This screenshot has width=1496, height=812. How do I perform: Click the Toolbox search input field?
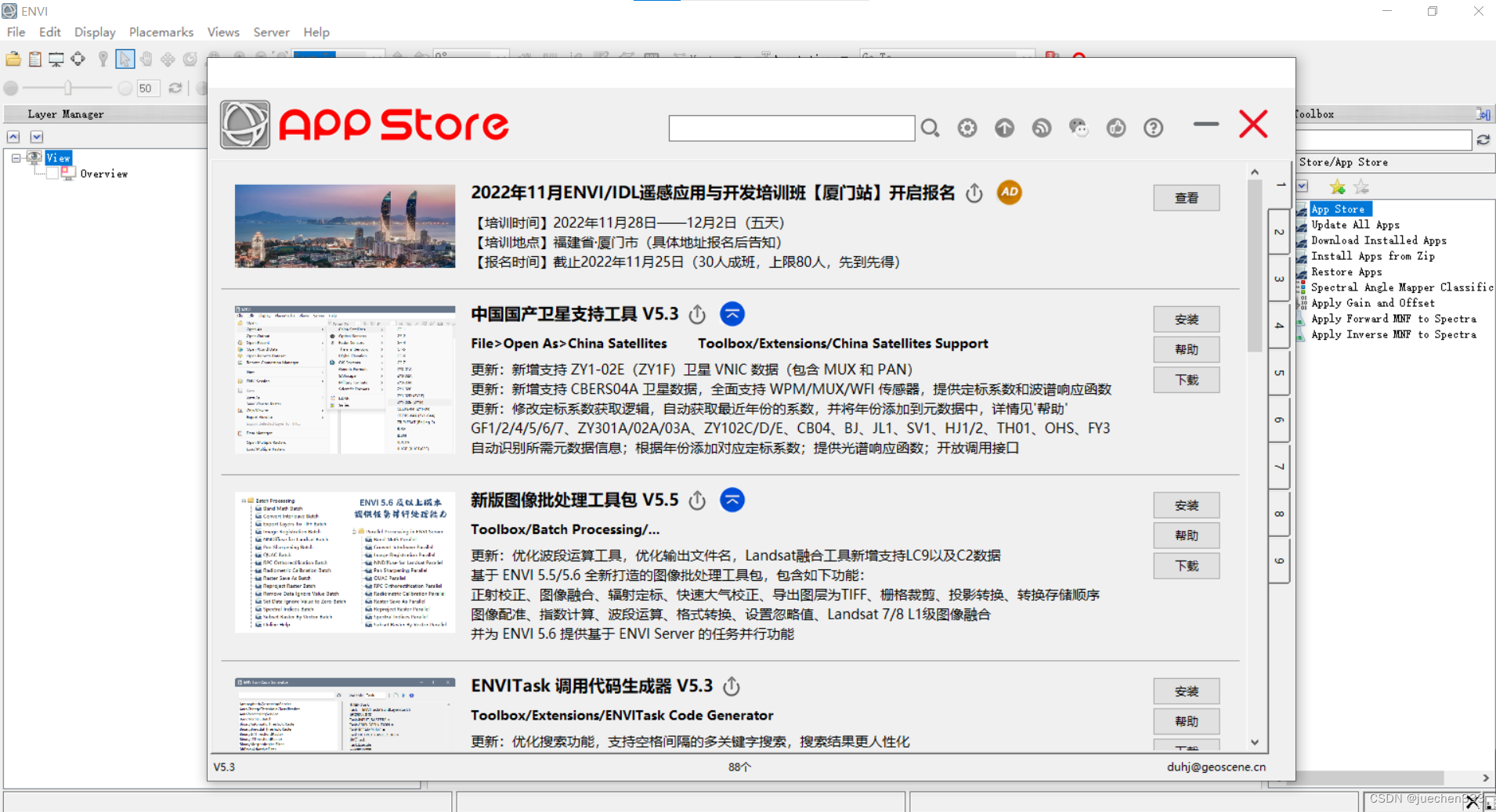tap(1384, 140)
